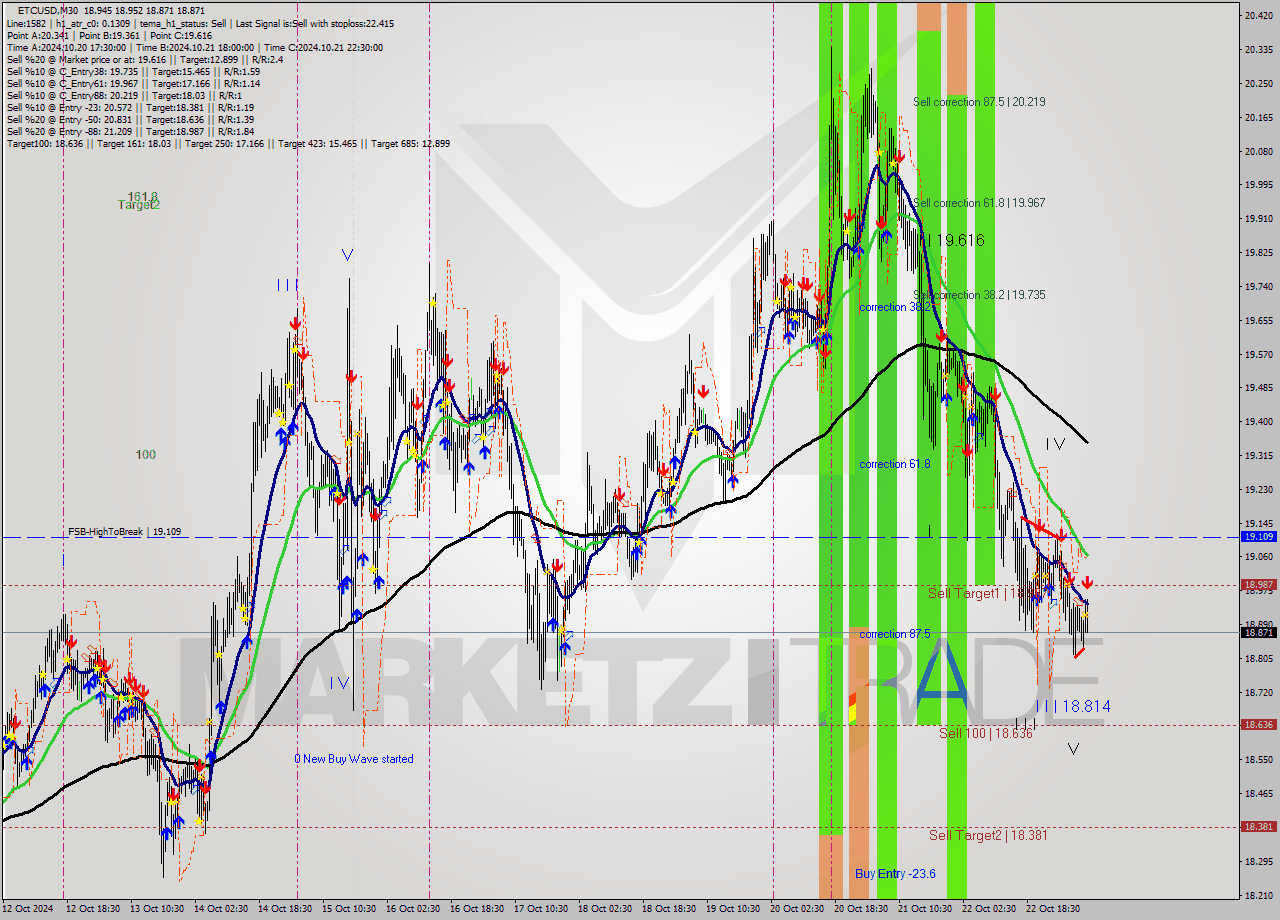Click the '20 Oct 02:30' time axis label
Screen dimensions: 1280x920
(x=797, y=909)
